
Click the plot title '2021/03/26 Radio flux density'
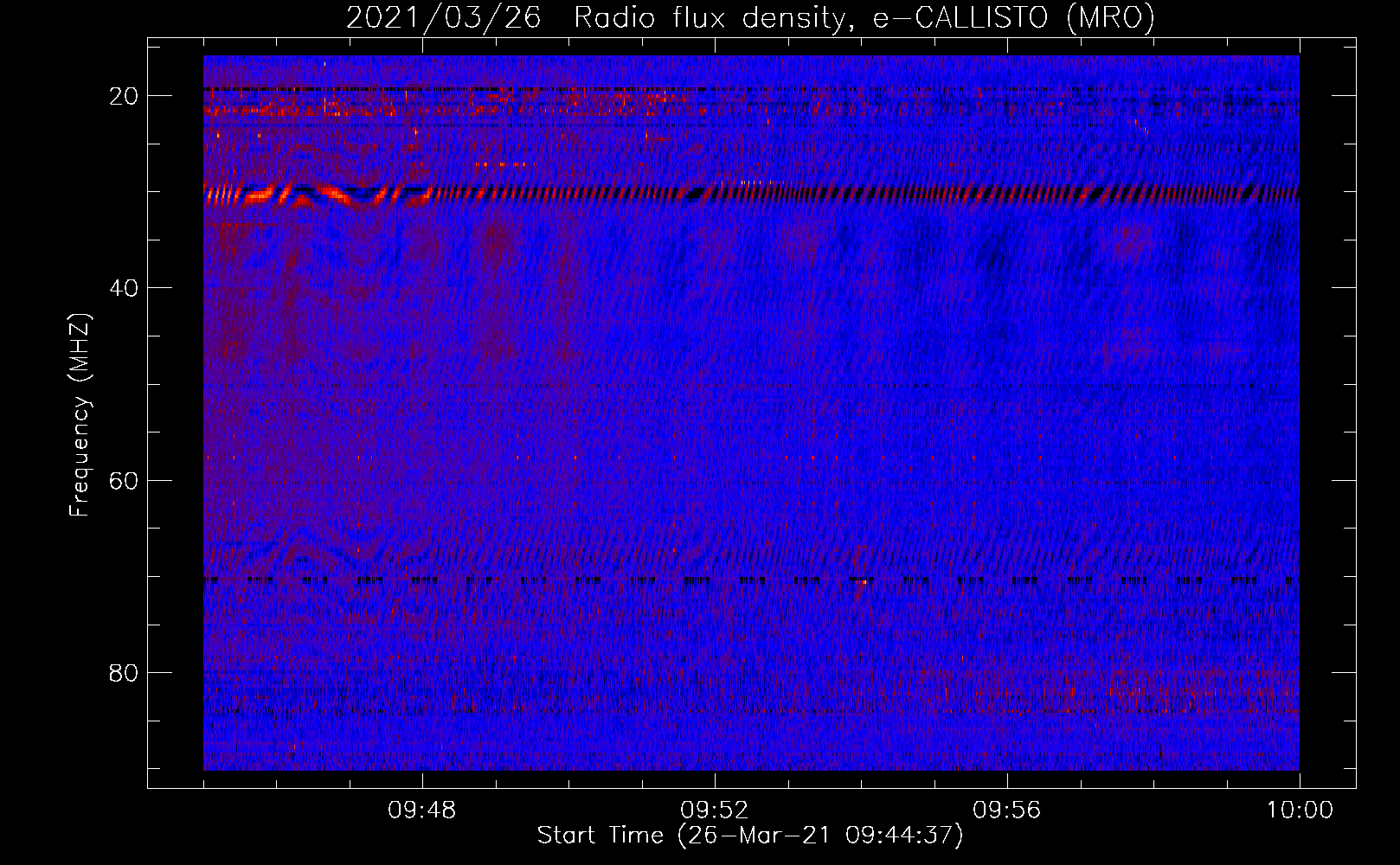click(x=750, y=18)
